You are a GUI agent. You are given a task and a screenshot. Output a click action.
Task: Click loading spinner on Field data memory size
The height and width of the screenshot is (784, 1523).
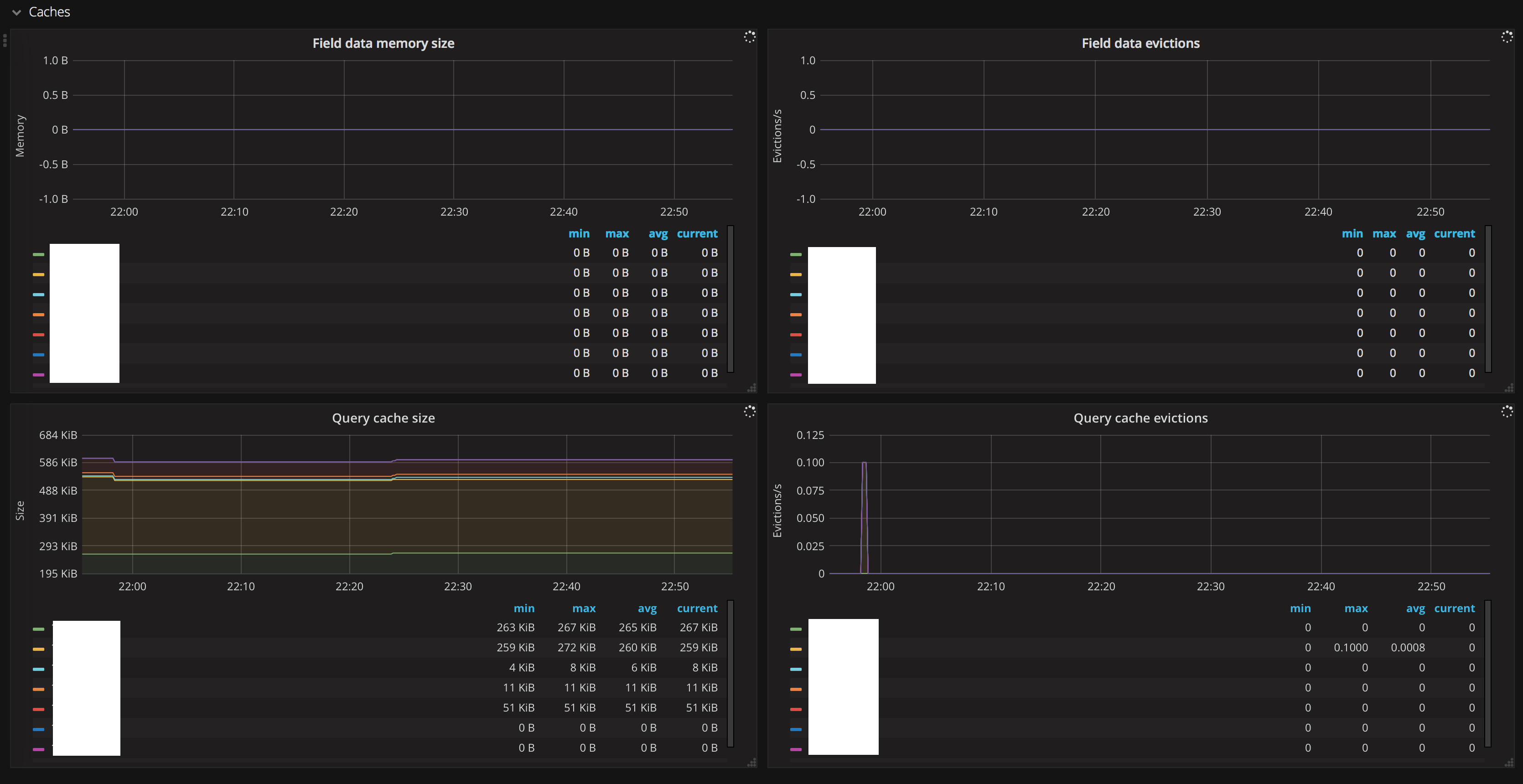[749, 37]
